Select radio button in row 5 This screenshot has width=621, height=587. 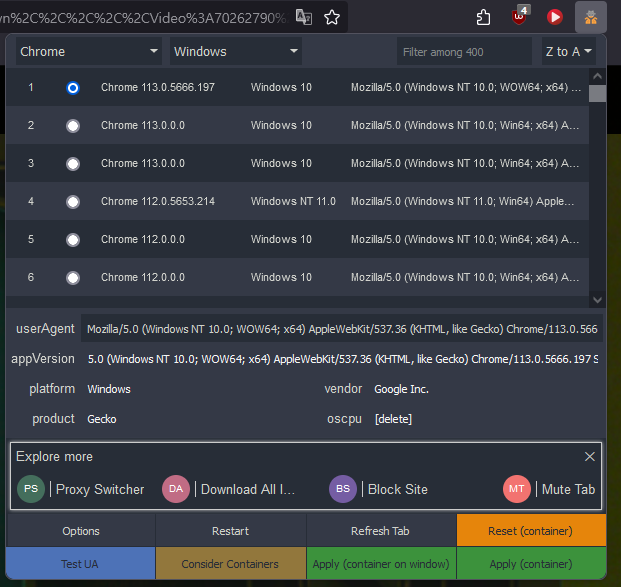pos(73,240)
